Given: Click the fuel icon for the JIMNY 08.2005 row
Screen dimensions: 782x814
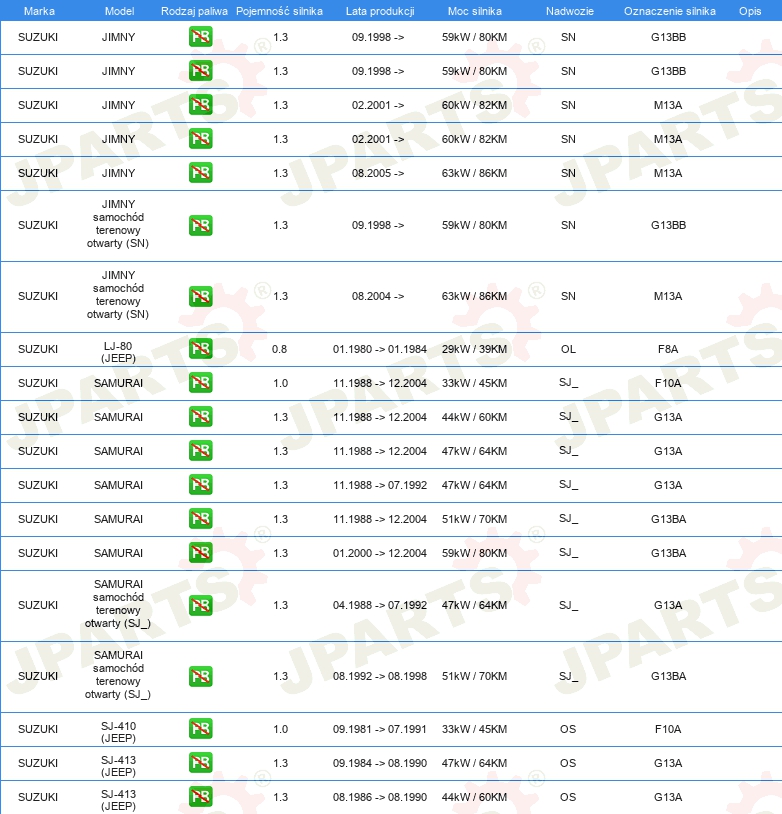Looking at the screenshot, I should (x=200, y=173).
